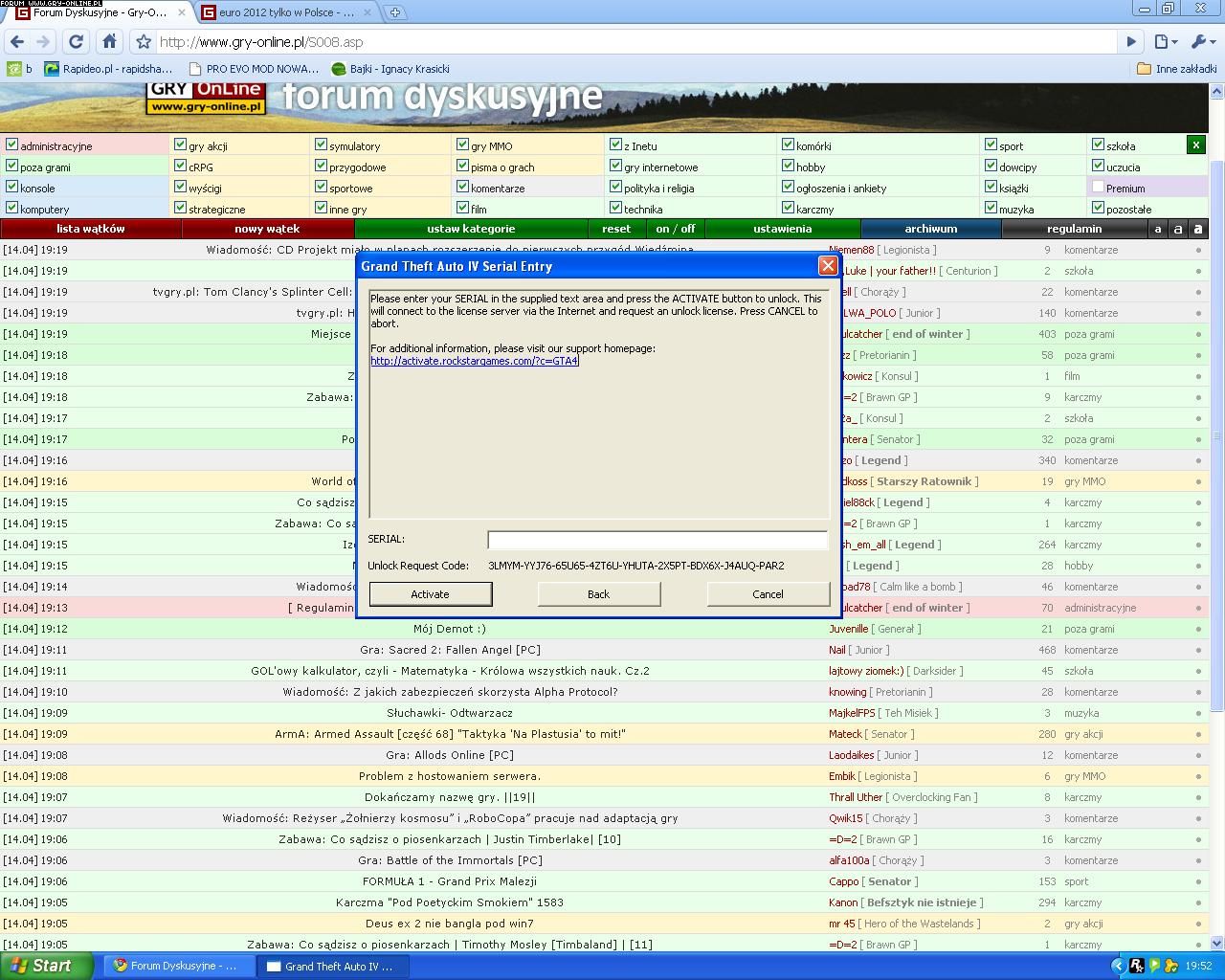Open the lista wątków menu

[x=91, y=229]
